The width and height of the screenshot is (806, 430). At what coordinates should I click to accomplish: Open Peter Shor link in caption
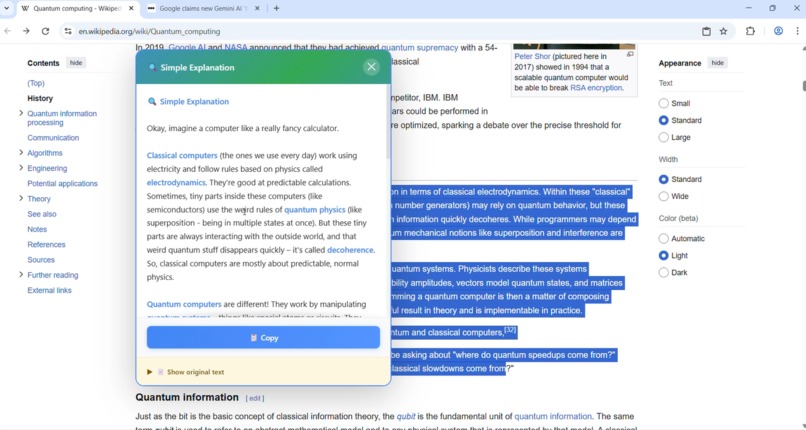(x=533, y=57)
